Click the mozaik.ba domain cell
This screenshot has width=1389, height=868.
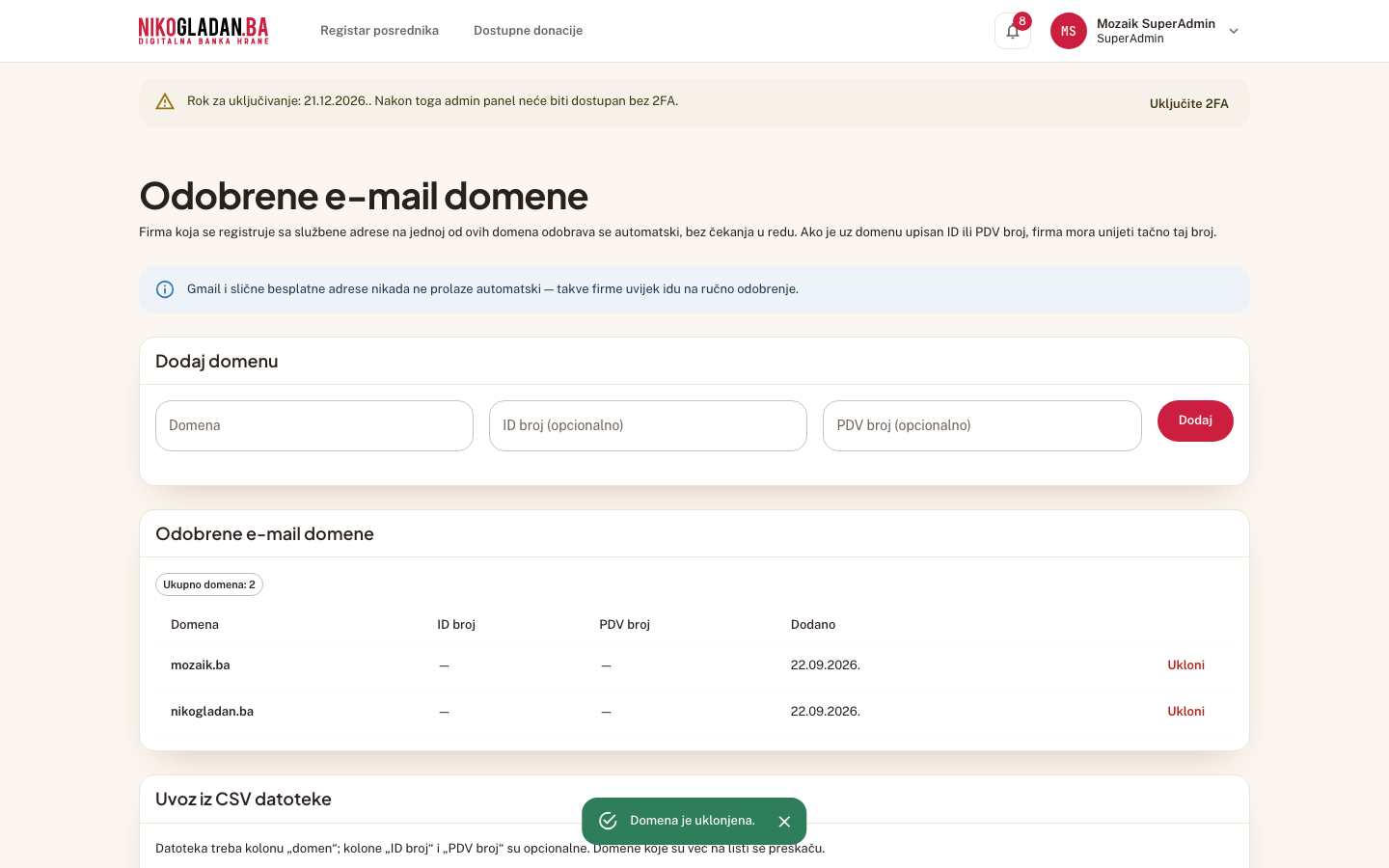(x=201, y=665)
